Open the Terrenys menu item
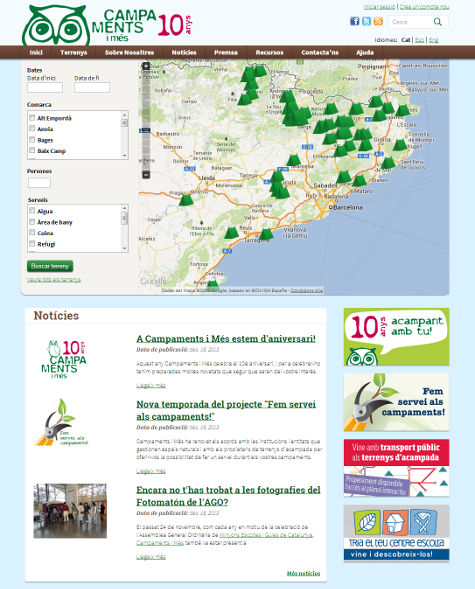 pos(74,53)
